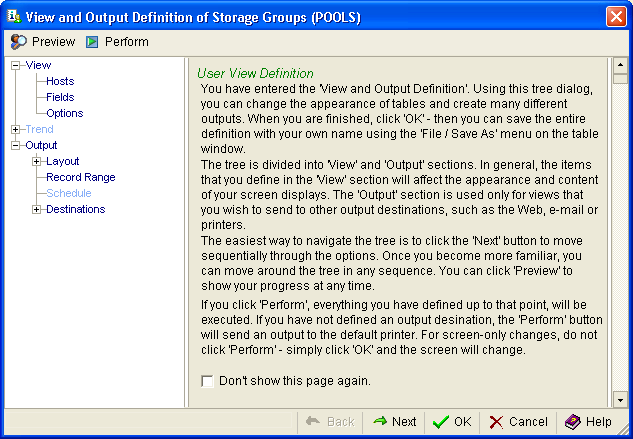Viewport: 633px width, 439px height.
Task: Select the Output tree item
Action: point(41,145)
